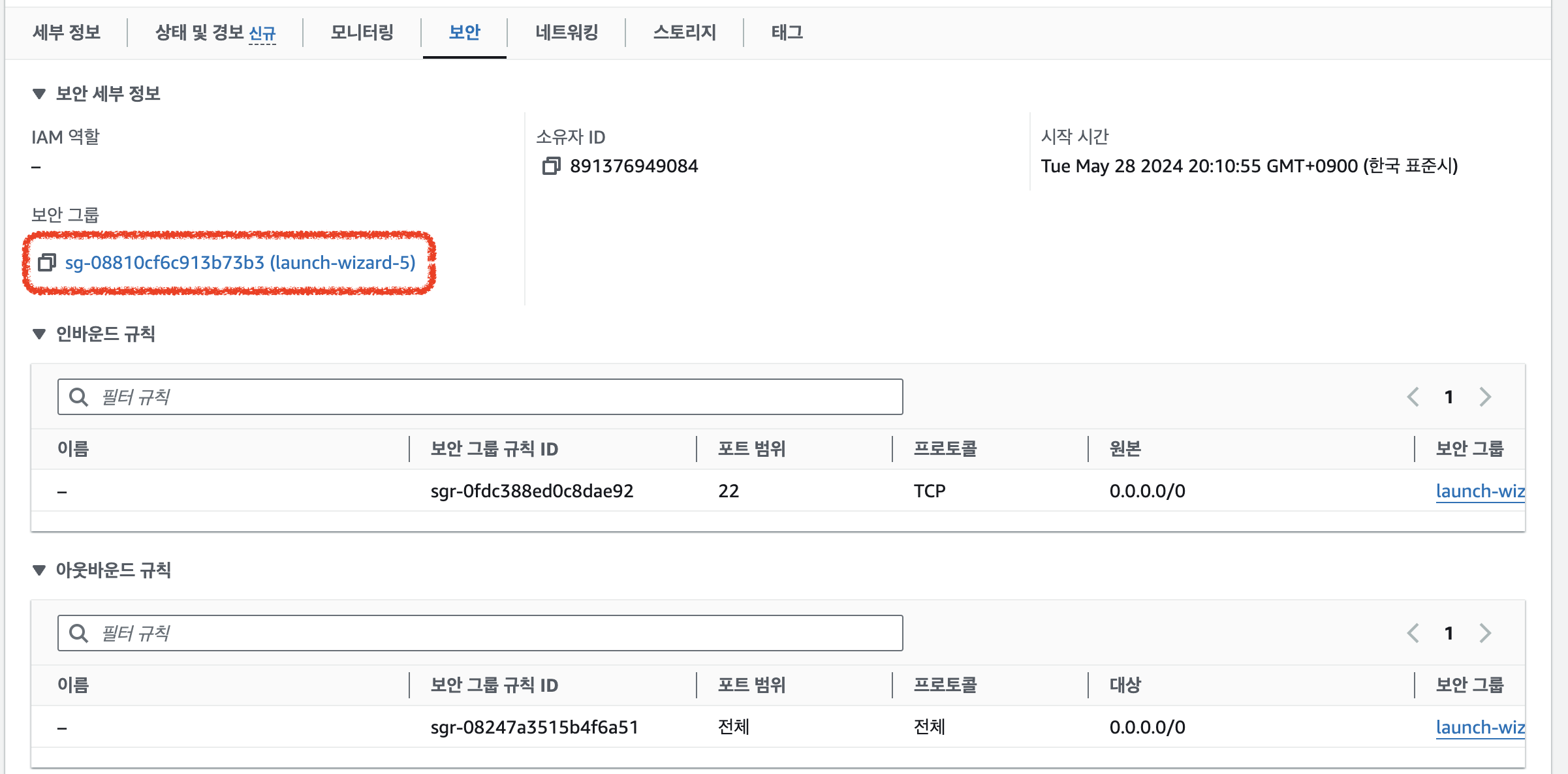This screenshot has height=774, width=1568.
Task: Copy security group ID with copy icon
Action: coord(47,262)
